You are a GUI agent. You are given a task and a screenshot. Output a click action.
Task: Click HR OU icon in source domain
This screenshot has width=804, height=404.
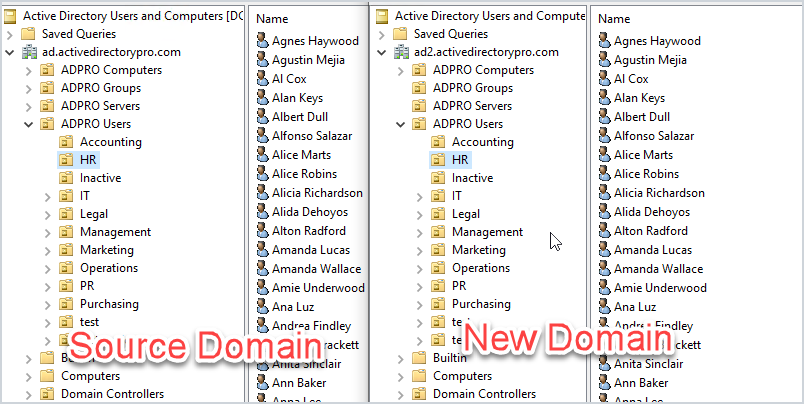coord(66,160)
